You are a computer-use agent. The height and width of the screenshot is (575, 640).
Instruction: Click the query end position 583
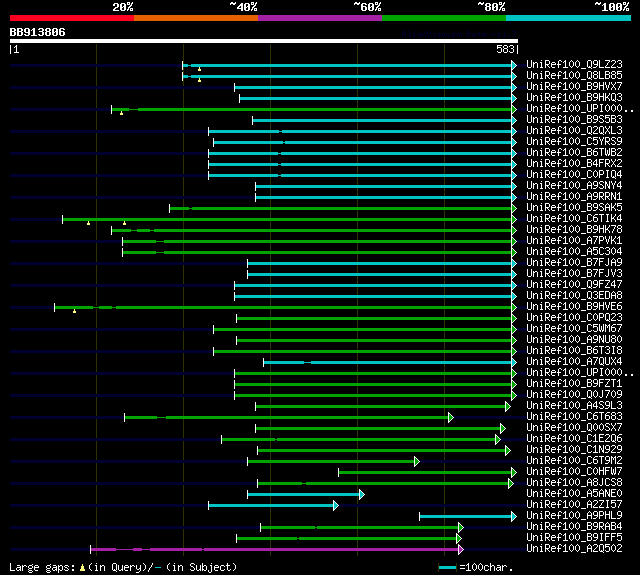pos(505,49)
